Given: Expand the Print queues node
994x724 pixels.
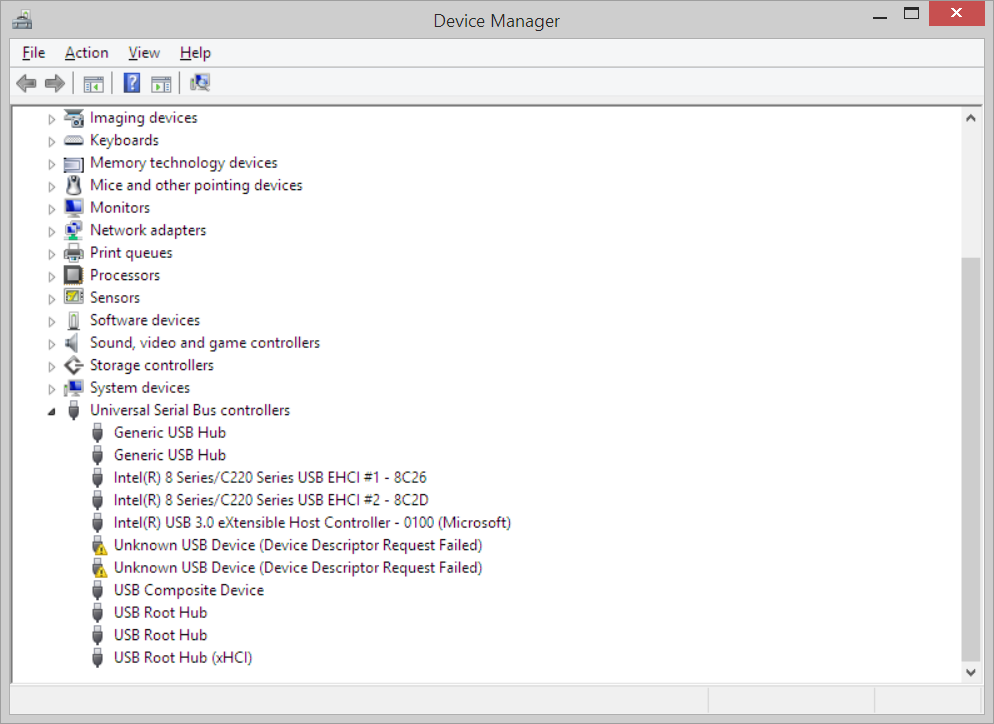Looking at the screenshot, I should (51, 254).
